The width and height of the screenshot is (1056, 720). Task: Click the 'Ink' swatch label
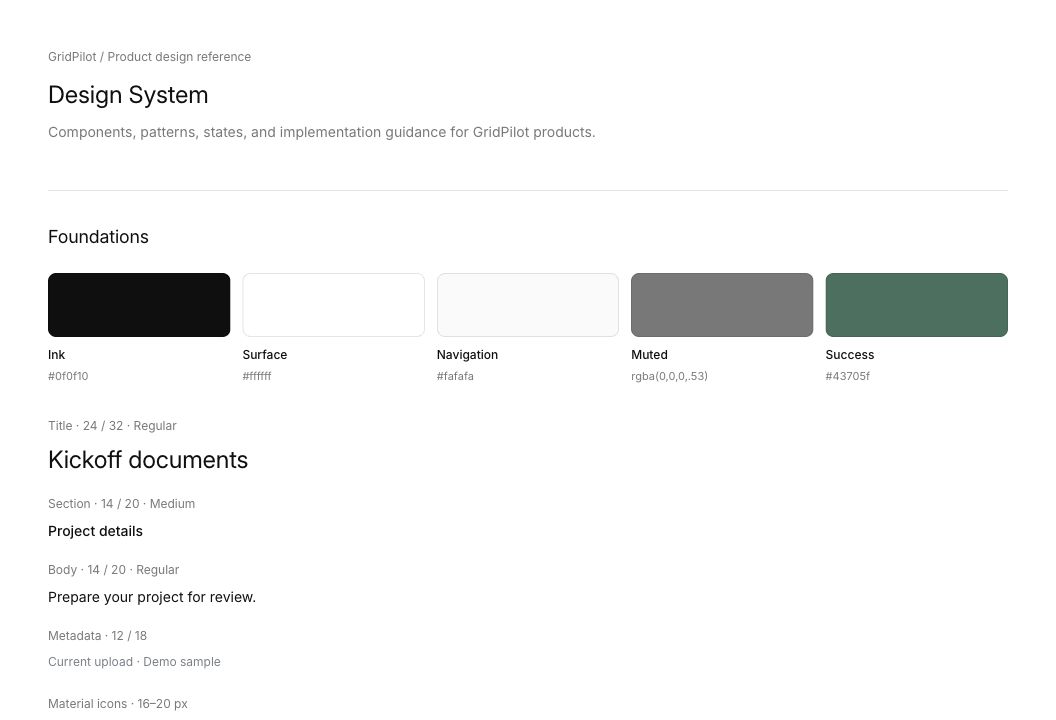pyautogui.click(x=57, y=355)
